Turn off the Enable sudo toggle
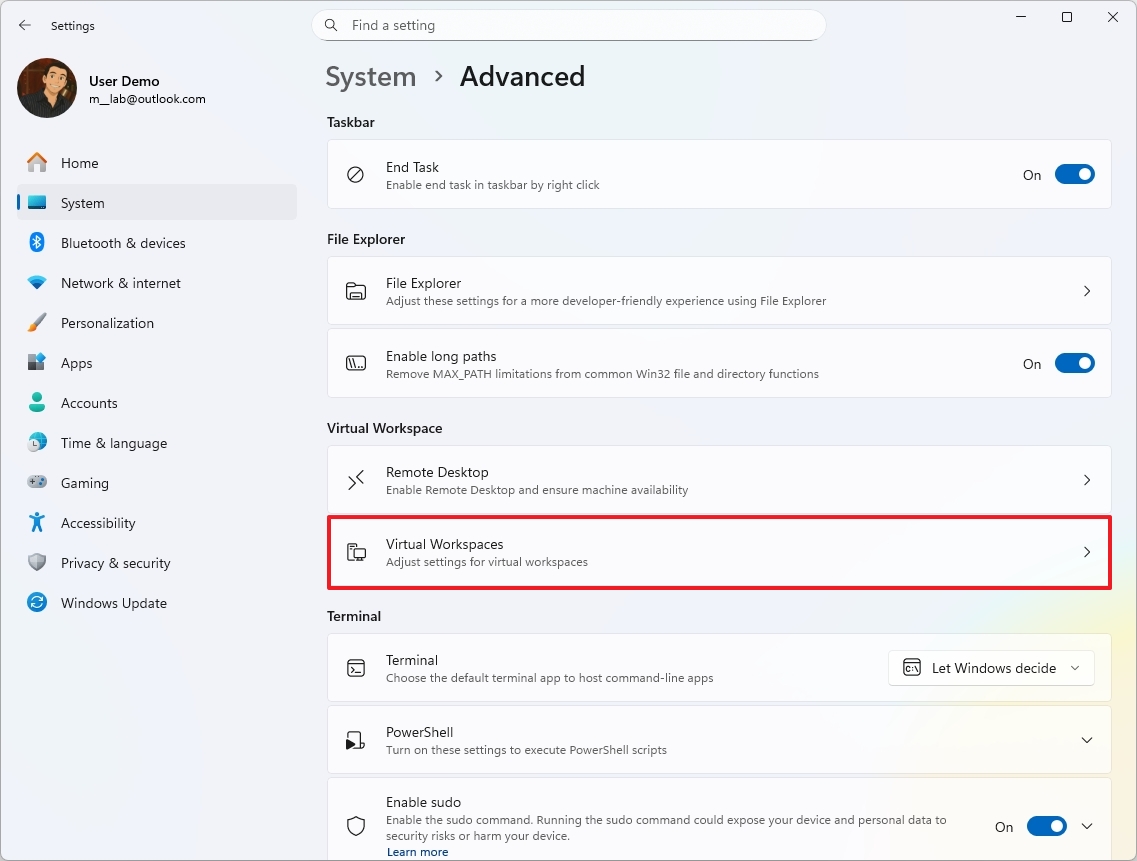This screenshot has height=861, width=1137. [x=1046, y=826]
